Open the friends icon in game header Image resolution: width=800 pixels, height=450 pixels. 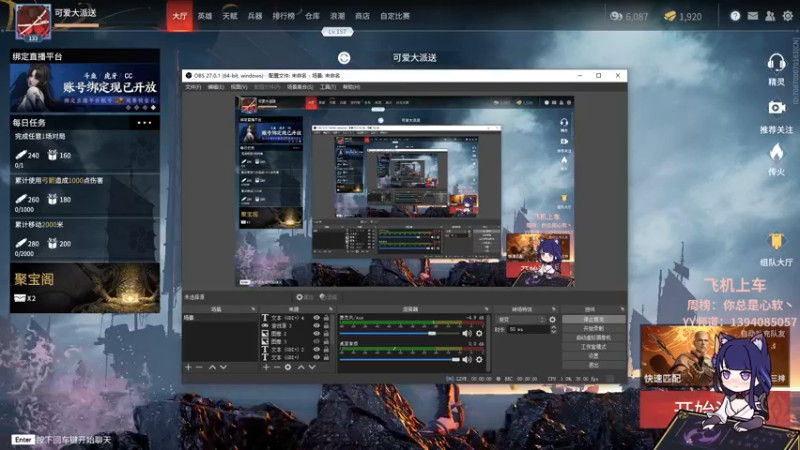770,16
